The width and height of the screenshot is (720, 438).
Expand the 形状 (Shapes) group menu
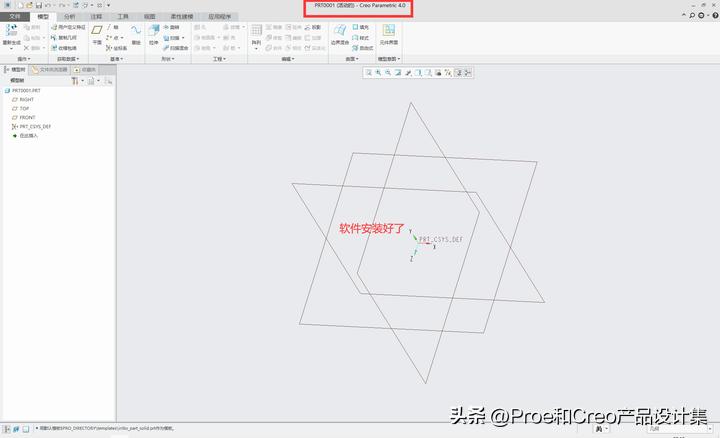(x=168, y=59)
